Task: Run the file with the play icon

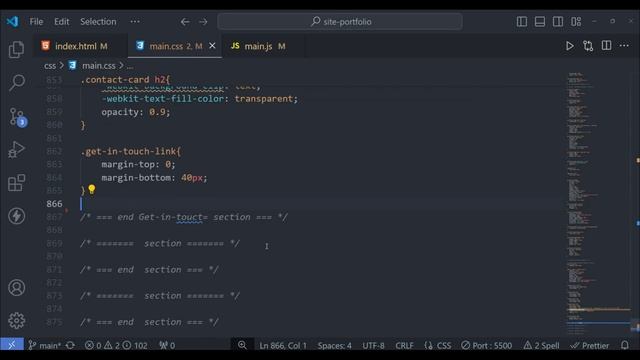Action: point(570,46)
